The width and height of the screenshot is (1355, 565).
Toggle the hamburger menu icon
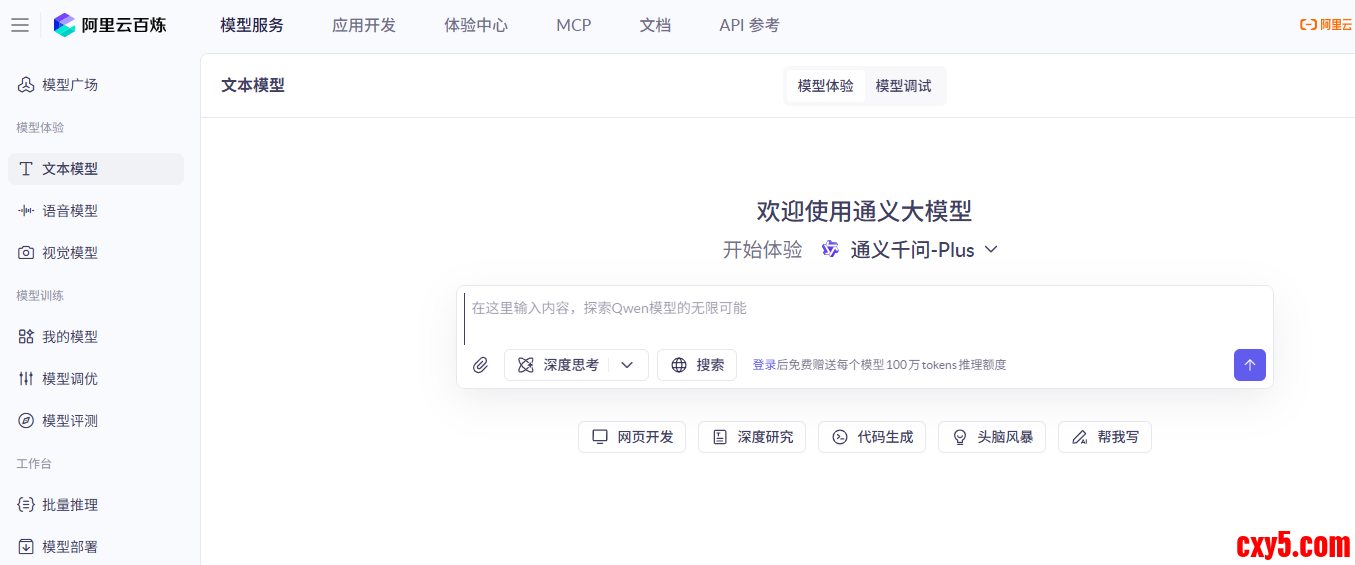pos(20,25)
